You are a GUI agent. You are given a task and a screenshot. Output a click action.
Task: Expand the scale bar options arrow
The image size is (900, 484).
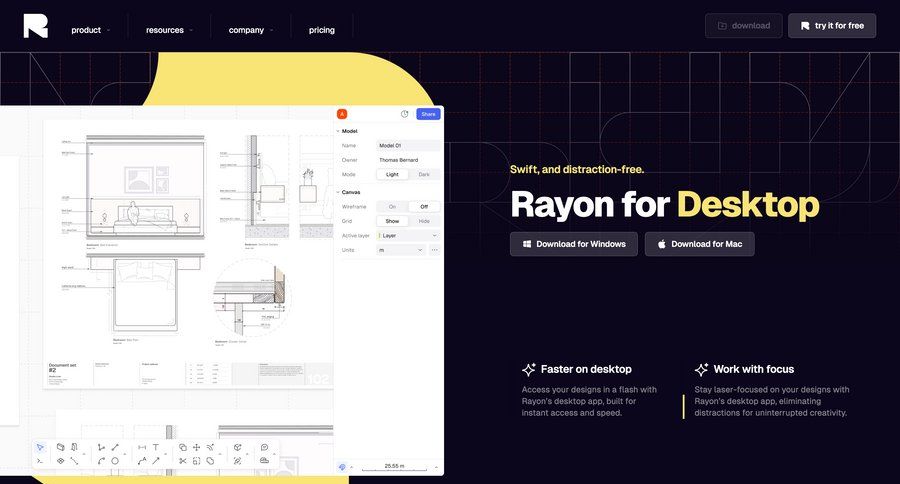(x=436, y=467)
